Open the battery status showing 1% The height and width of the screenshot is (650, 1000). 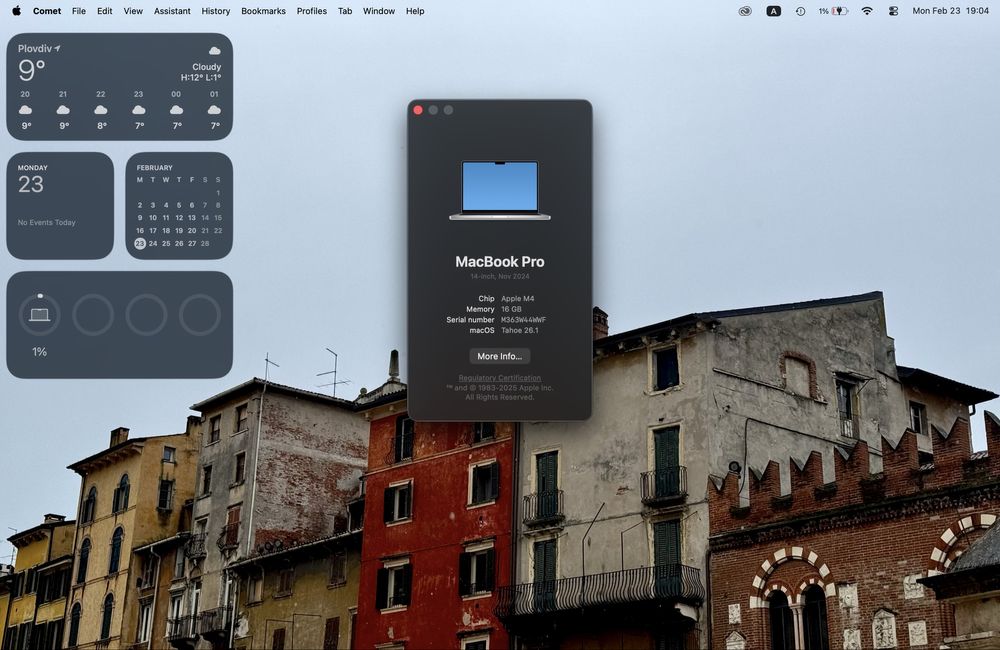click(833, 11)
